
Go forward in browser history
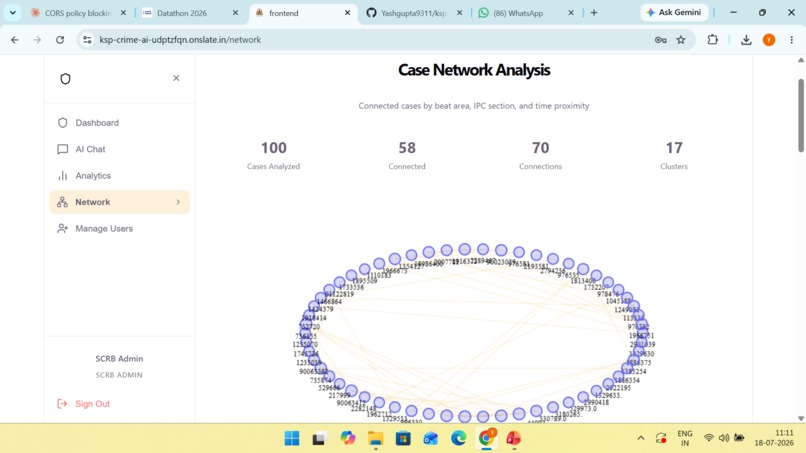pyautogui.click(x=37, y=40)
